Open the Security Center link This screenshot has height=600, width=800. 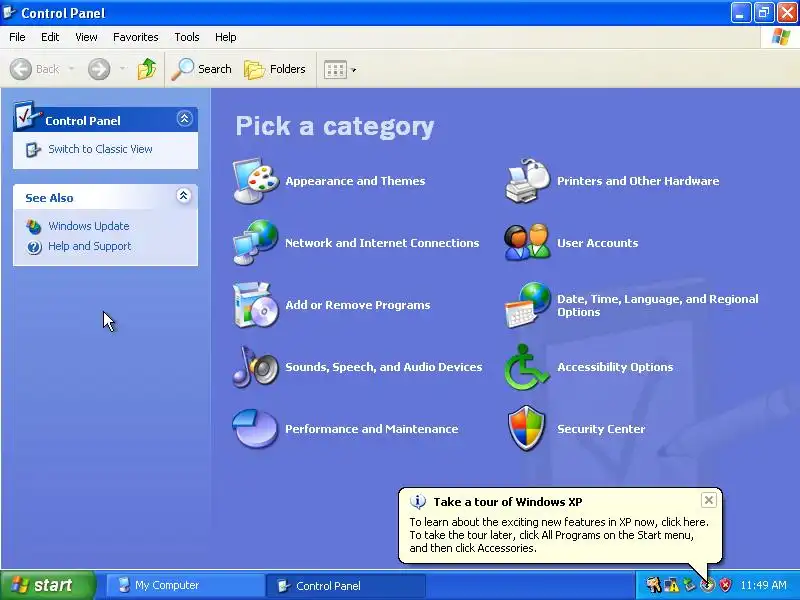pyautogui.click(x=601, y=429)
